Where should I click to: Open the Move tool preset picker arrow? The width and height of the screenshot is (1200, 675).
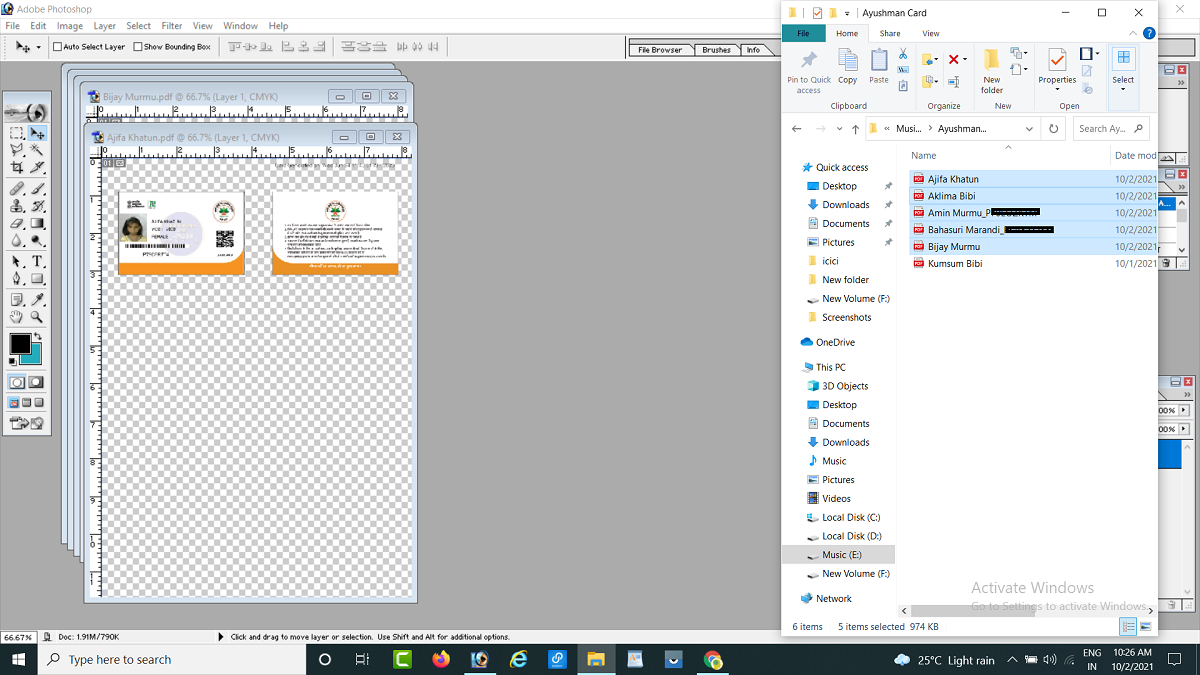point(39,47)
